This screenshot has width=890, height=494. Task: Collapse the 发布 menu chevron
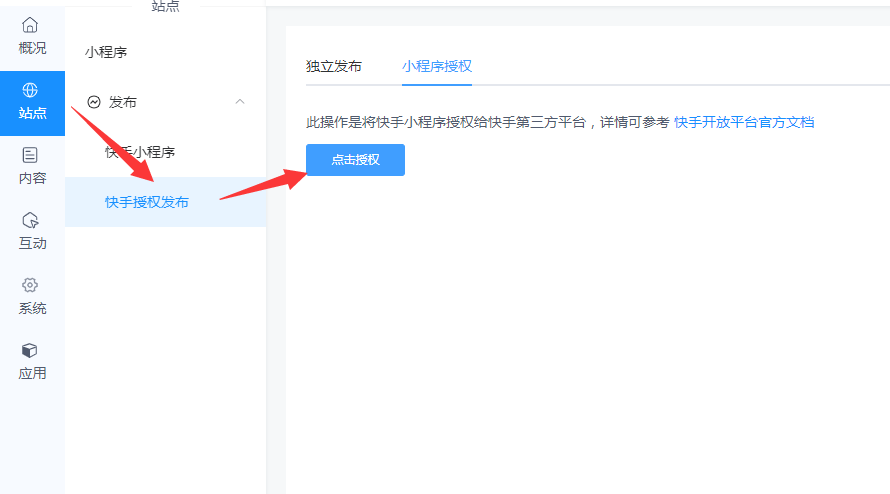240,102
